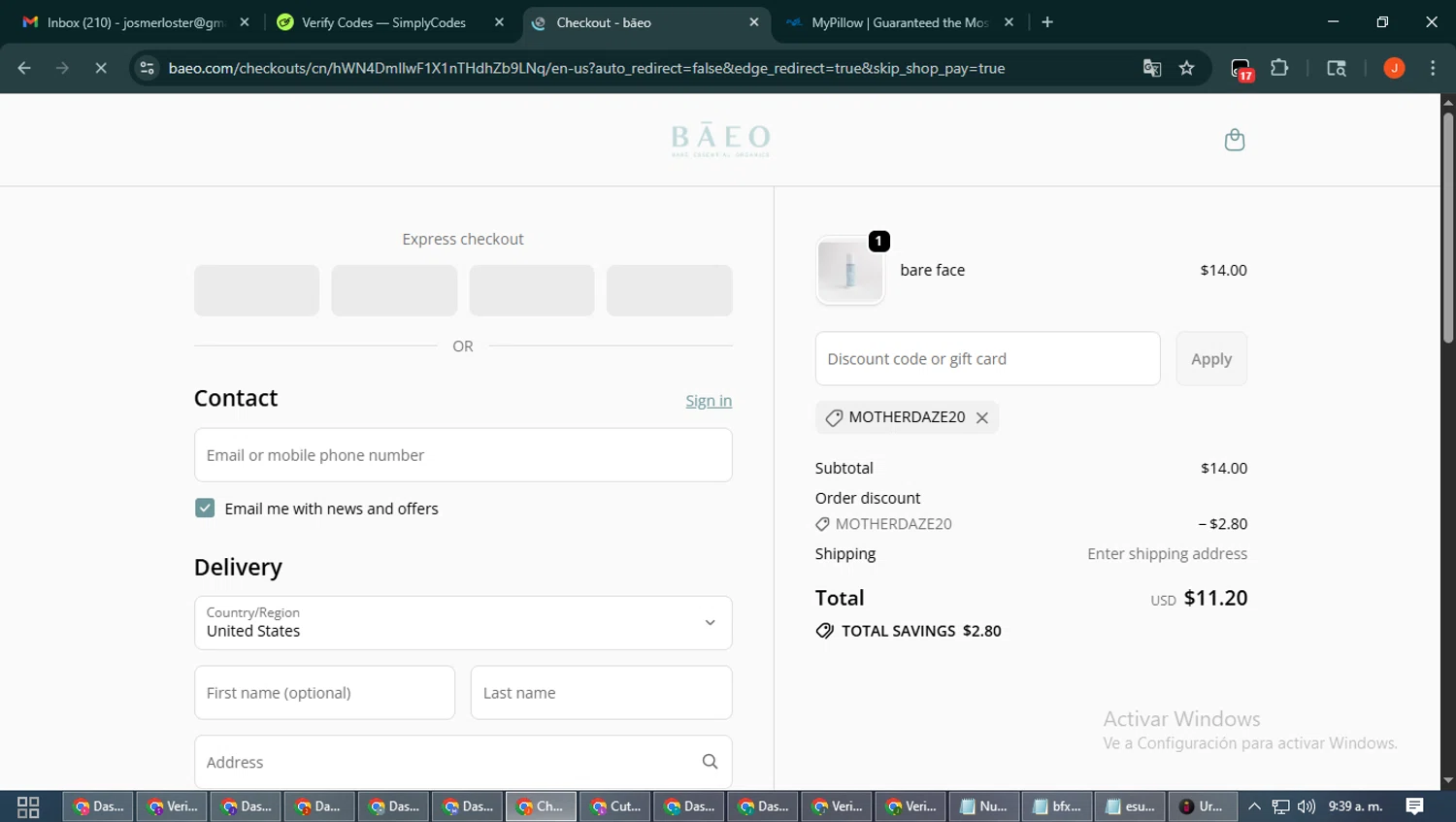Open the Google Translate icon in address bar
Viewport: 1456px width, 822px height.
(x=1152, y=68)
